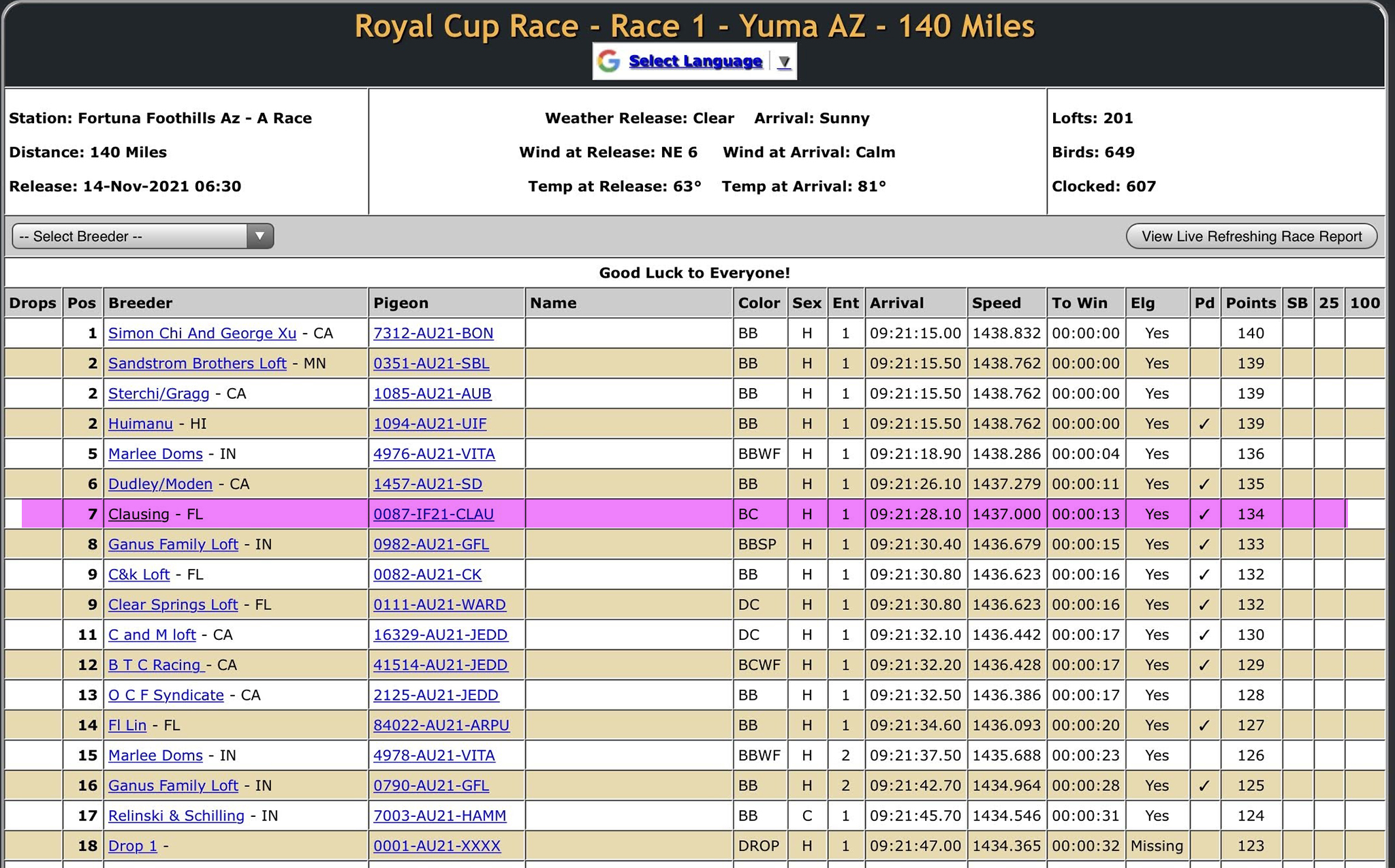Click Pd checkmark in Dudley/Moden row
The width and height of the screenshot is (1395, 868).
[x=1204, y=484]
